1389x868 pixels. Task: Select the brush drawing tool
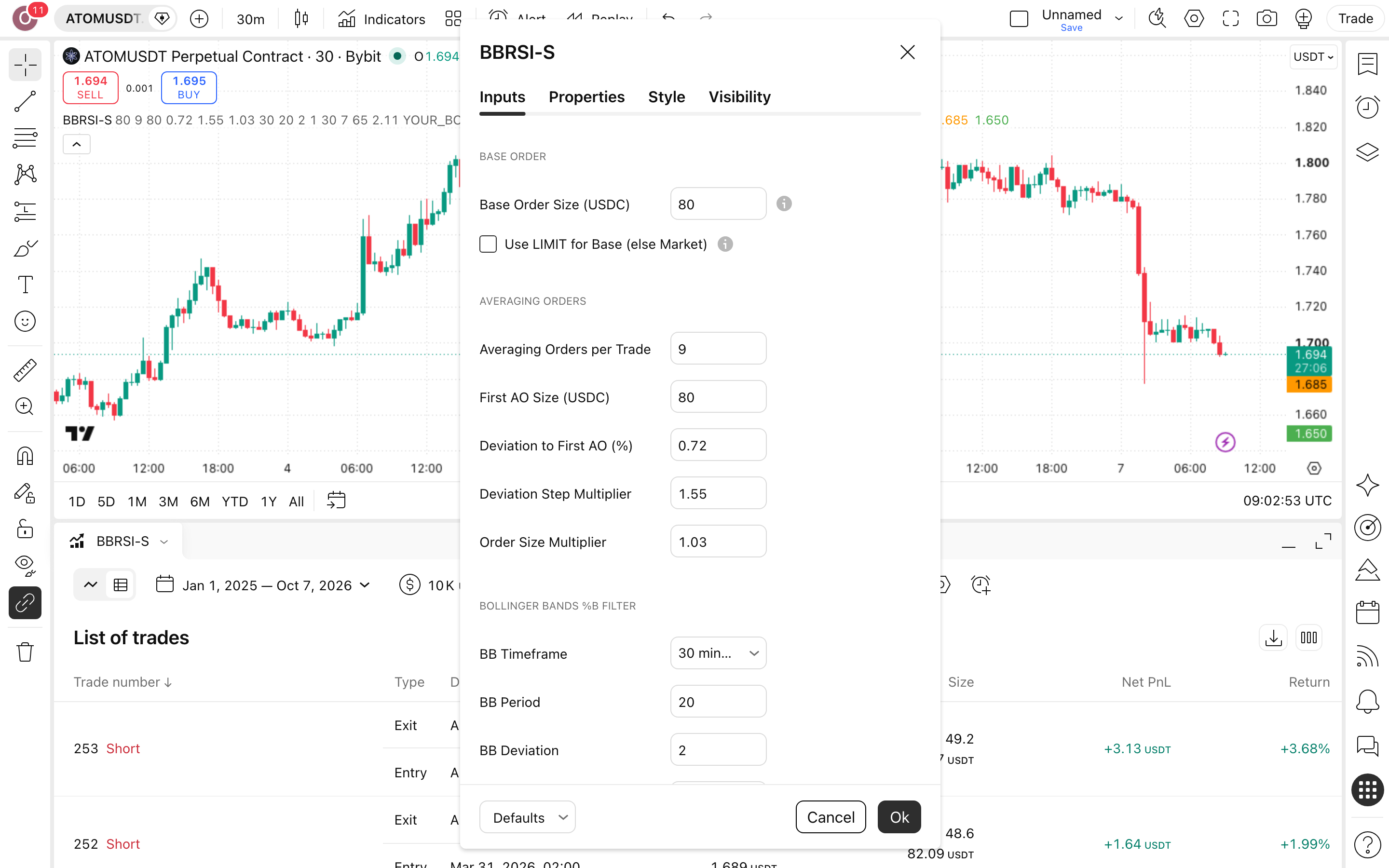point(25,248)
